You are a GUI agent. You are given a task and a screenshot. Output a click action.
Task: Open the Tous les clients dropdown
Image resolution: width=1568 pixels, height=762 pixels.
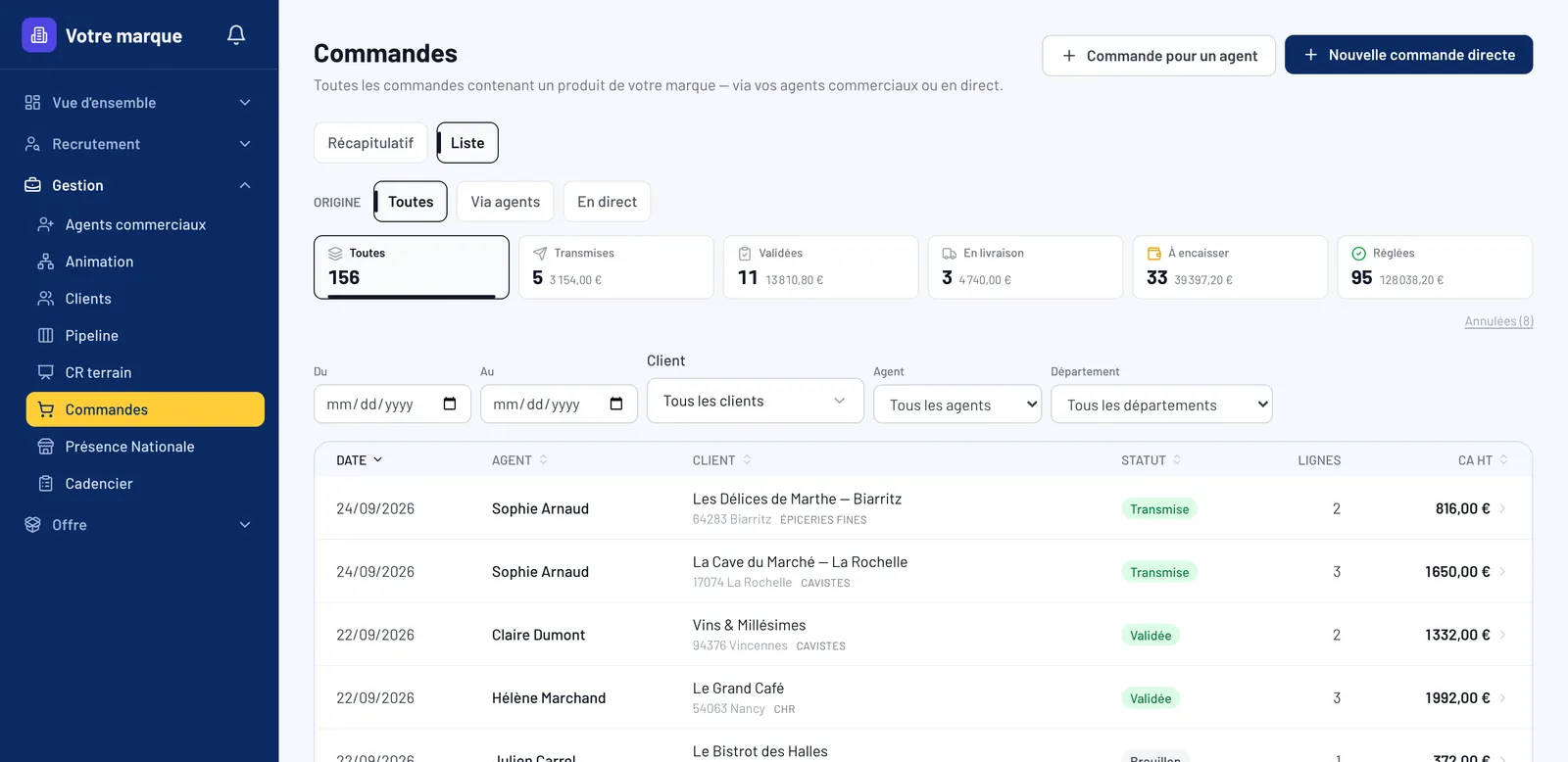point(756,401)
